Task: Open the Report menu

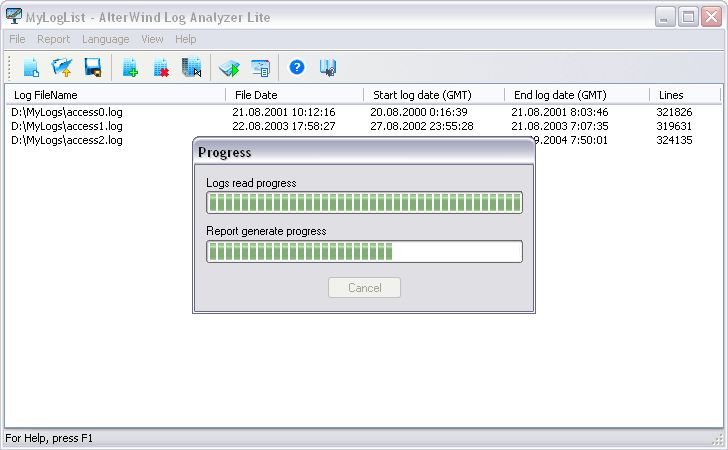Action: [53, 39]
